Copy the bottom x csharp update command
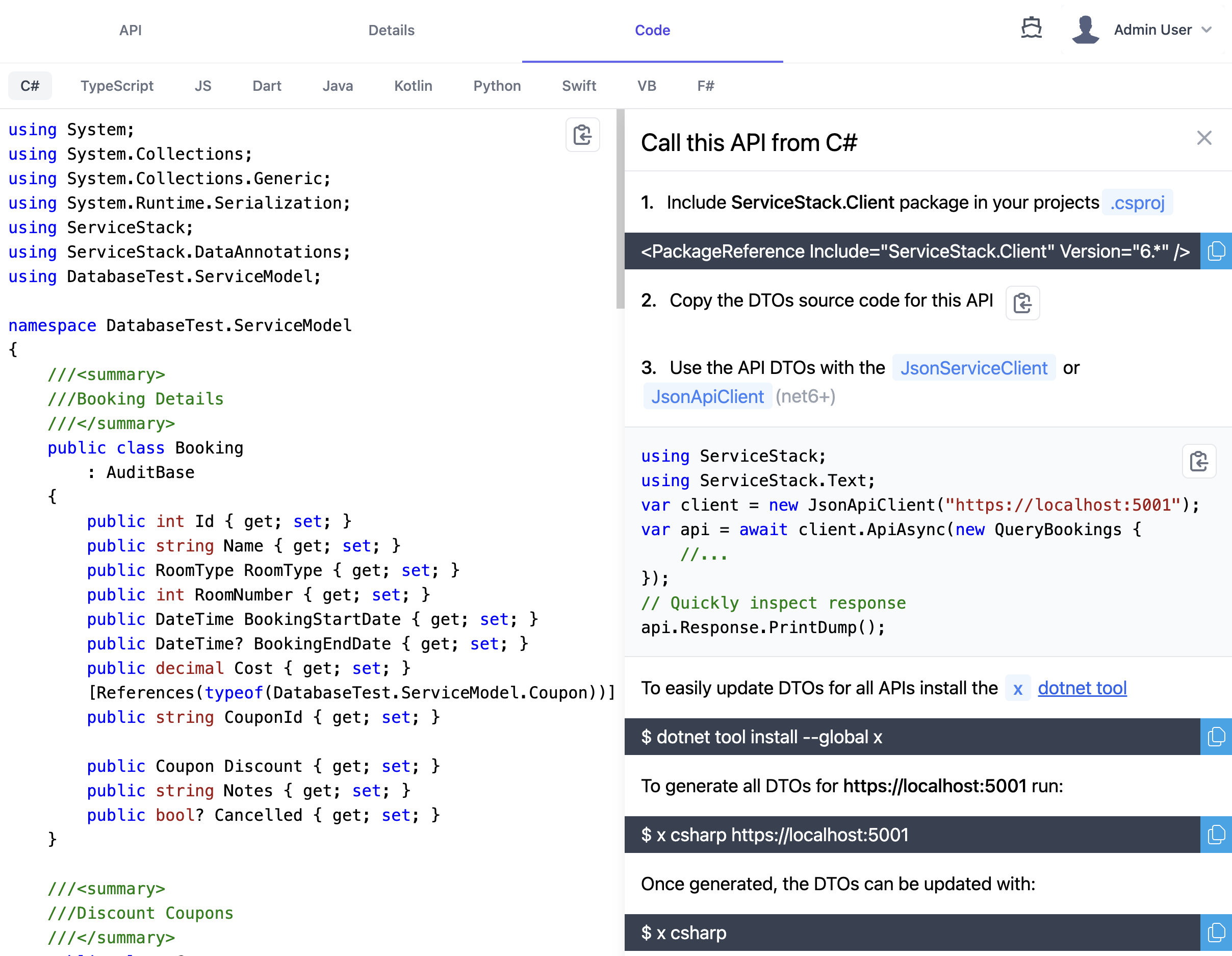The width and height of the screenshot is (1232, 956). point(1216,933)
